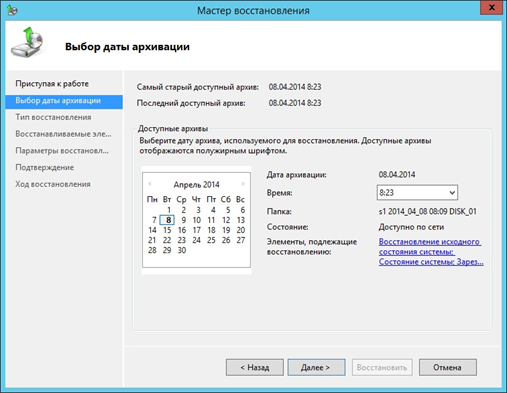Click the Пн weekday column header
The image size is (507, 393).
coord(152,199)
